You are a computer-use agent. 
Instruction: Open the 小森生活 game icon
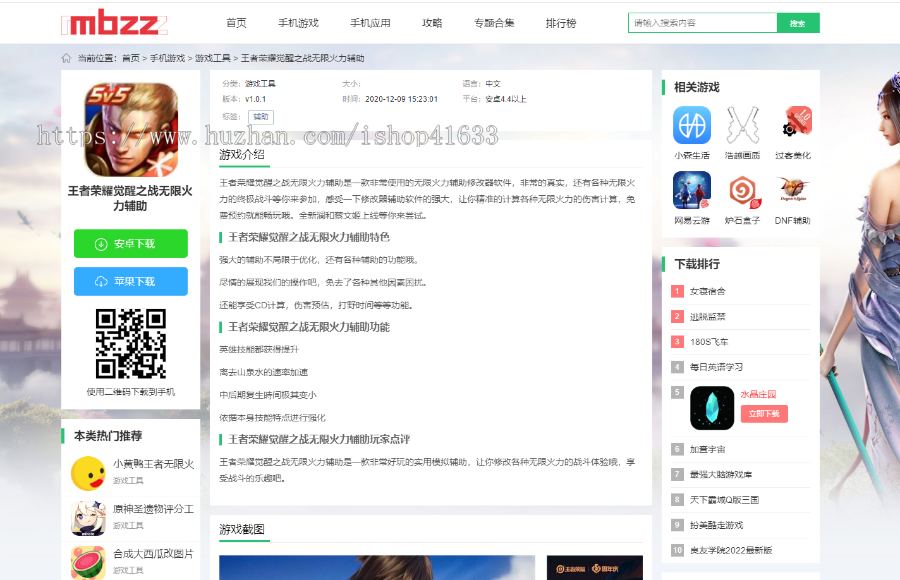692,125
